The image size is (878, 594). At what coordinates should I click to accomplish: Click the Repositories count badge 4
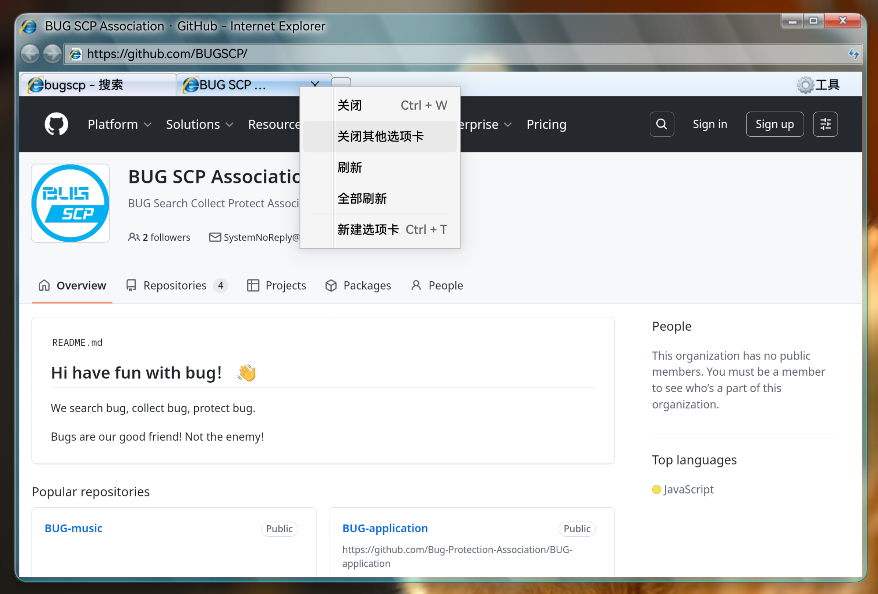click(221, 286)
